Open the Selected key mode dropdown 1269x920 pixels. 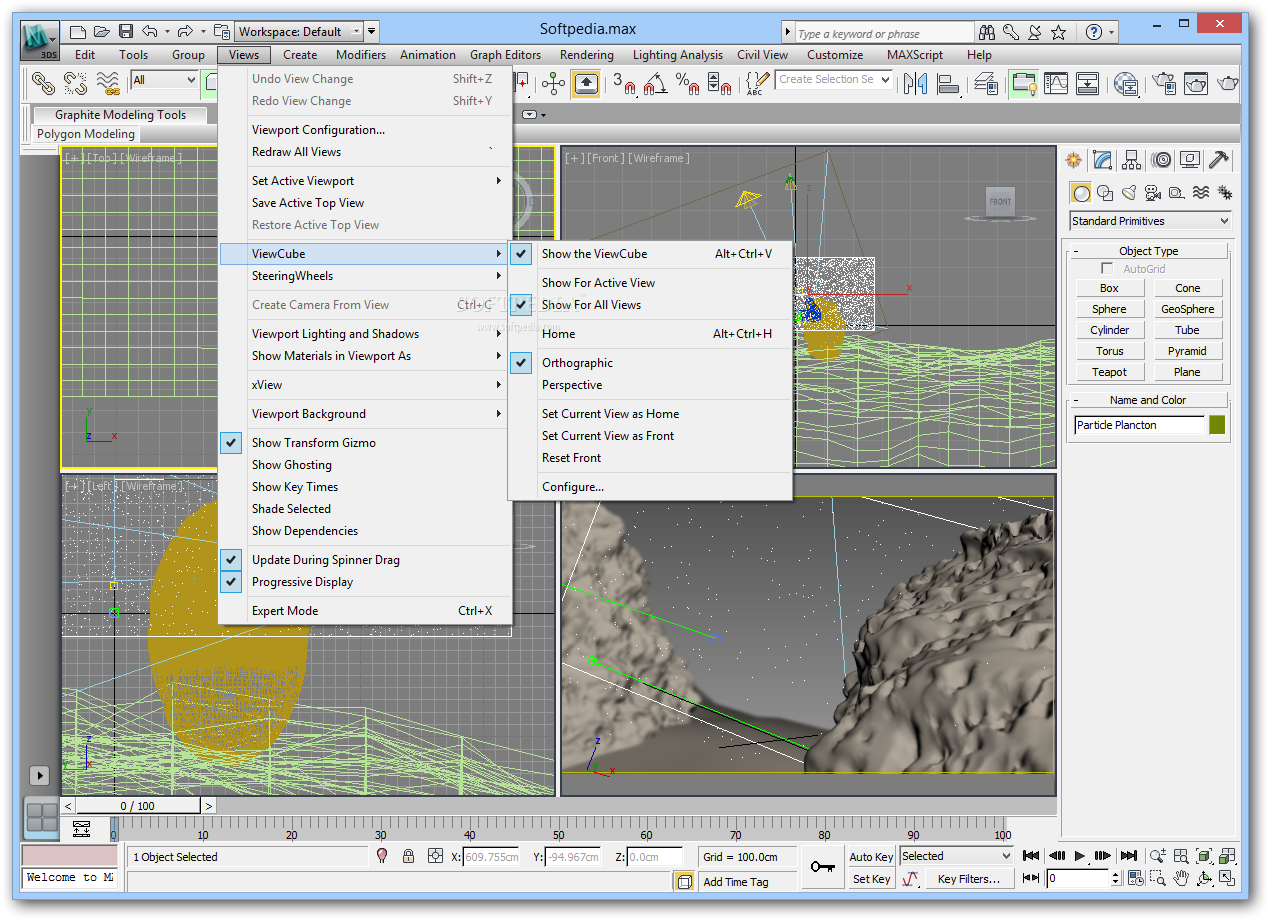click(957, 856)
